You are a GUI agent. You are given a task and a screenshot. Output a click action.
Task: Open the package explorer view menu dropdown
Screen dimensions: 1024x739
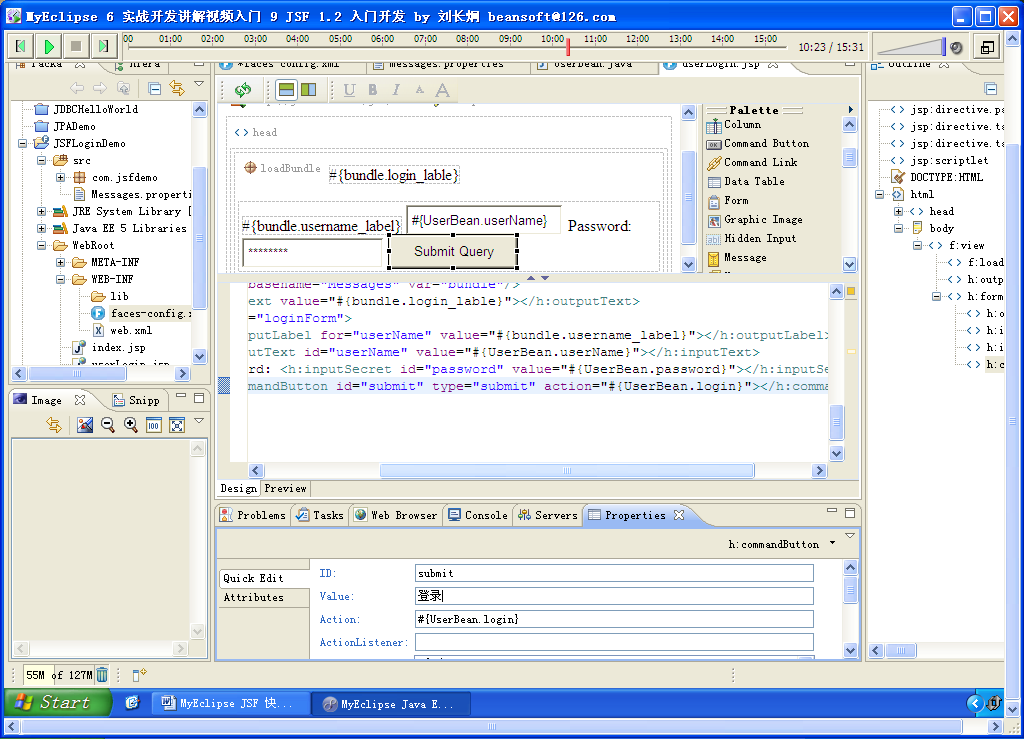[199, 84]
